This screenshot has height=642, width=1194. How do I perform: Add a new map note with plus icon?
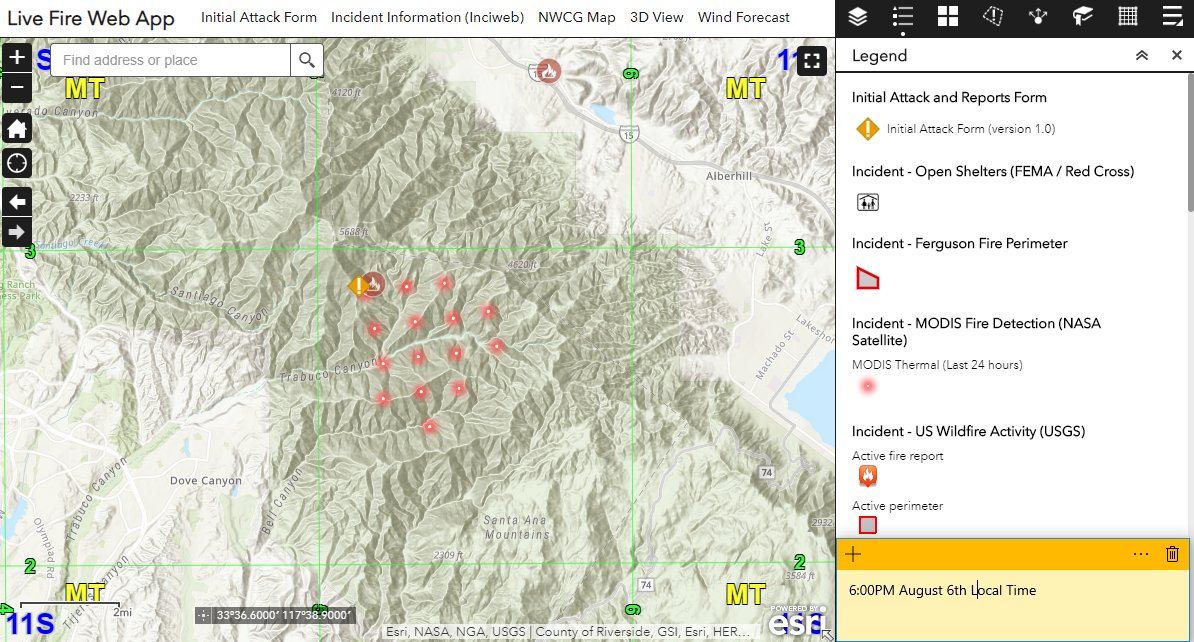pyautogui.click(x=852, y=553)
